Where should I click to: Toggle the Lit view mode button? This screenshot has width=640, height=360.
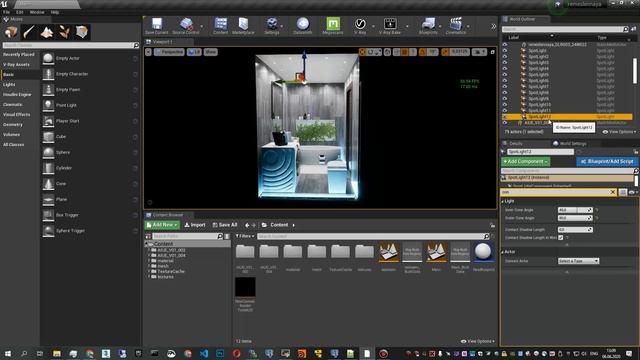194,52
